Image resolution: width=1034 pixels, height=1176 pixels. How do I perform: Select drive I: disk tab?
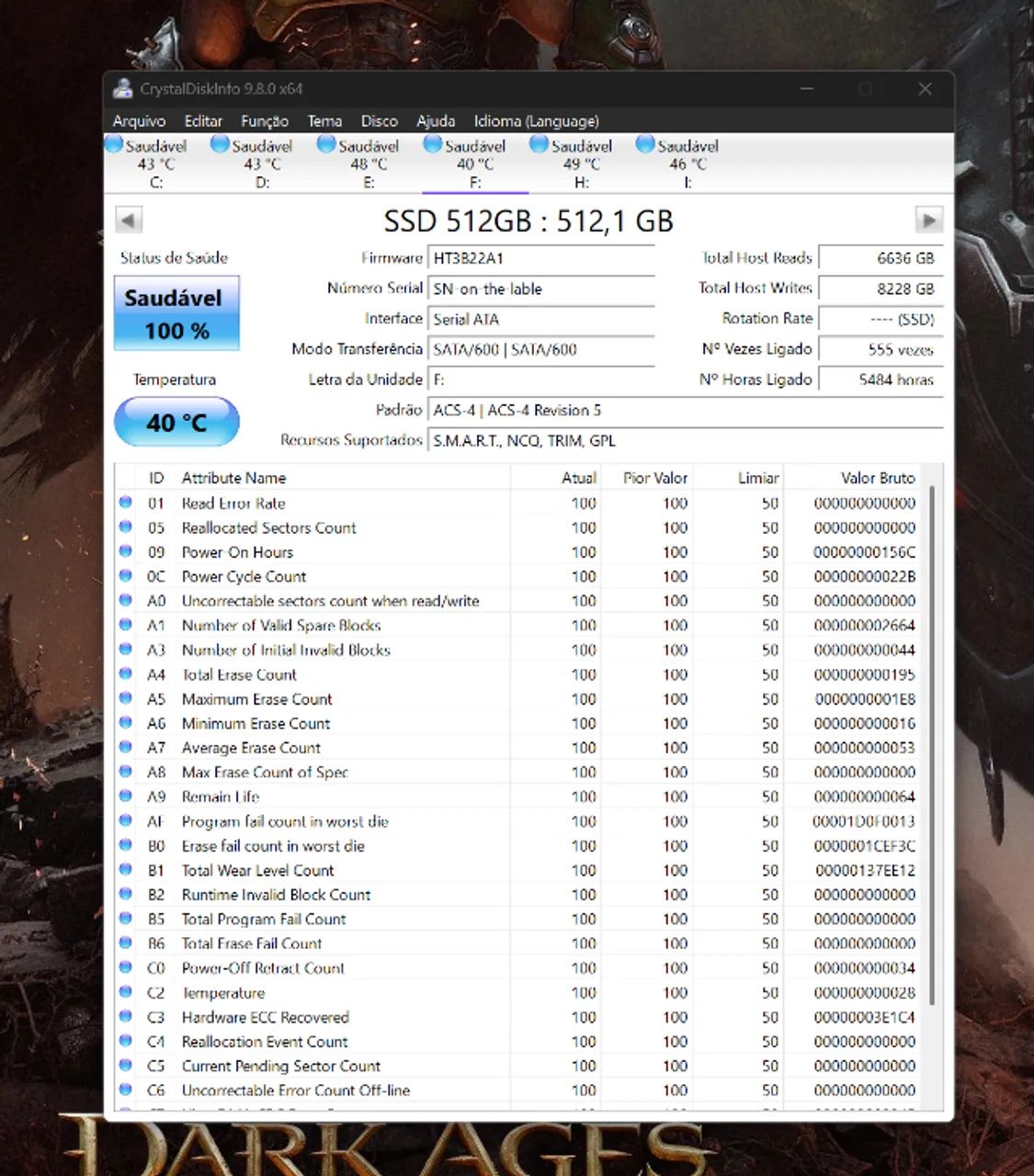click(x=687, y=164)
